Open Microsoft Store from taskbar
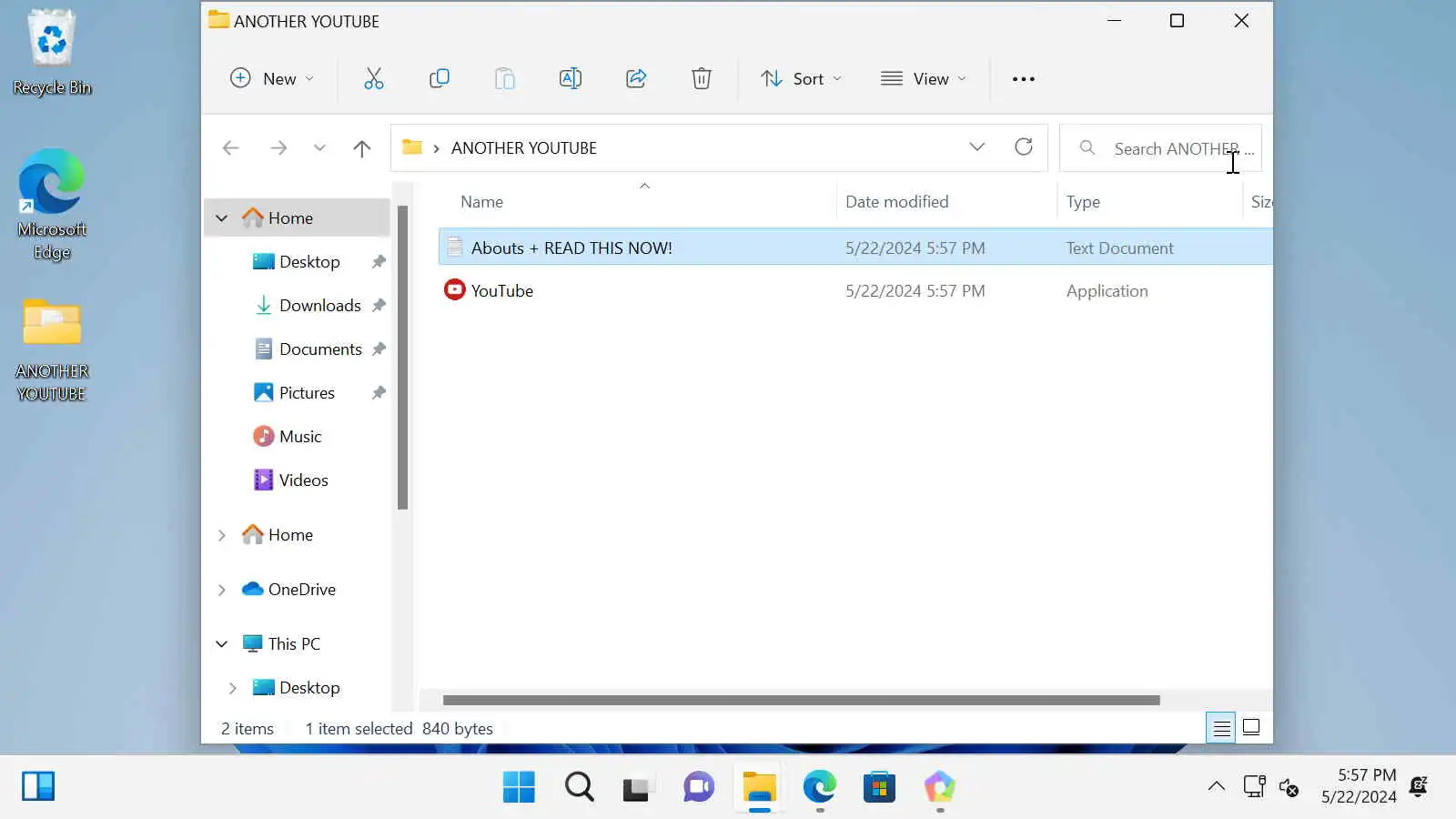Image resolution: width=1456 pixels, height=819 pixels. point(879,787)
